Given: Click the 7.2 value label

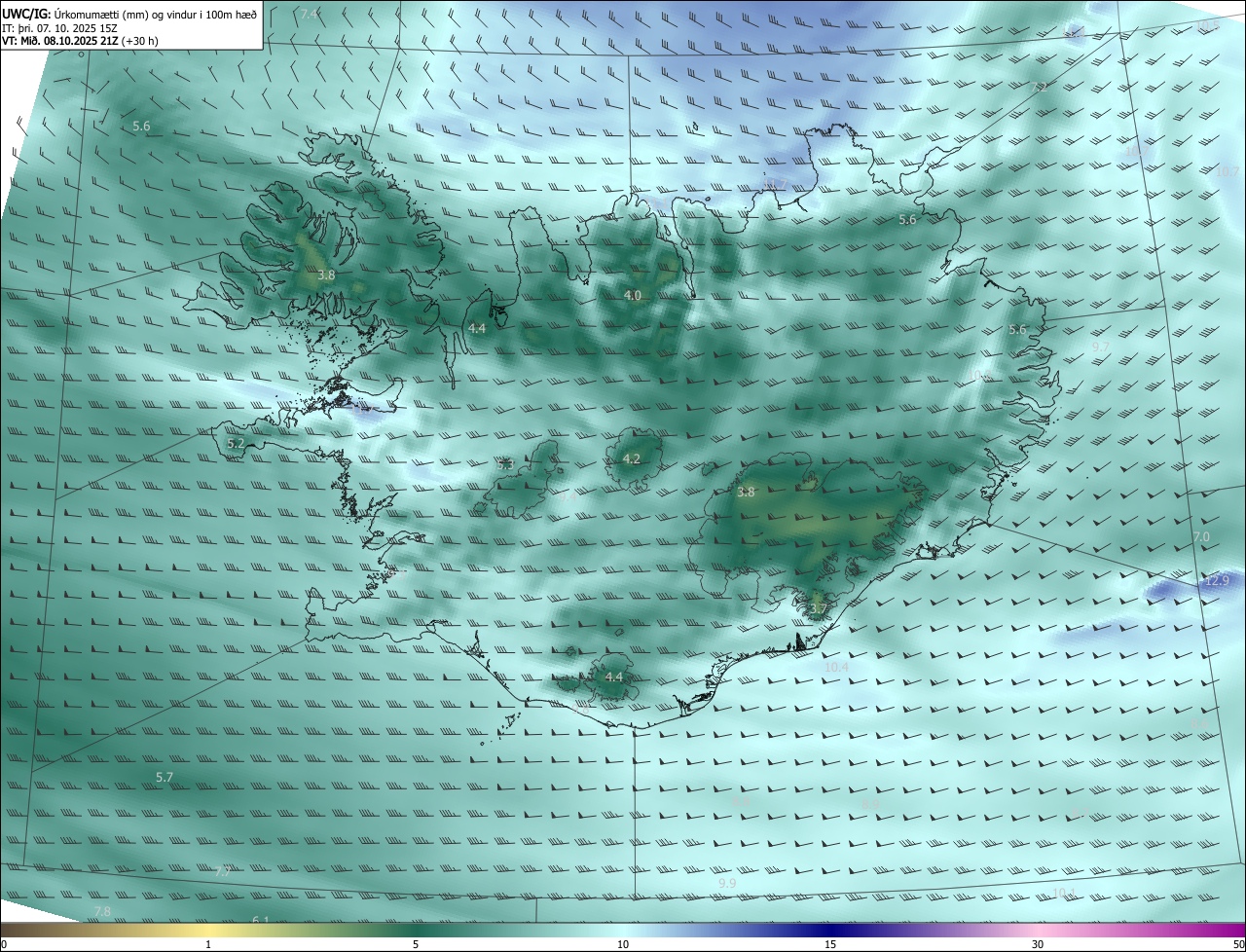Looking at the screenshot, I should (x=1039, y=87).
